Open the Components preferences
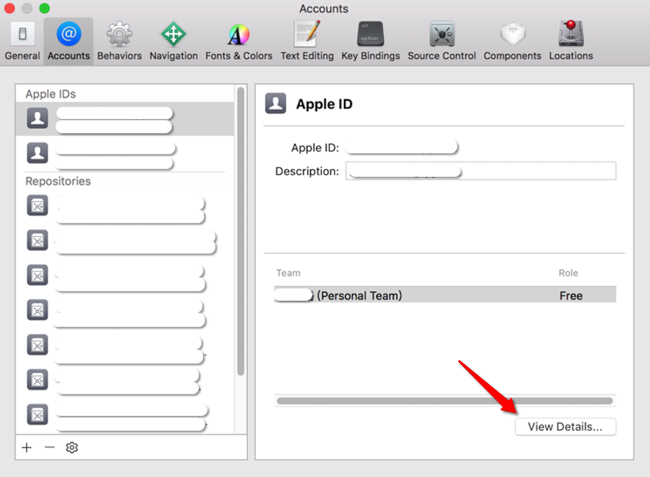Screen dimensions: 650x477 (x=512, y=41)
